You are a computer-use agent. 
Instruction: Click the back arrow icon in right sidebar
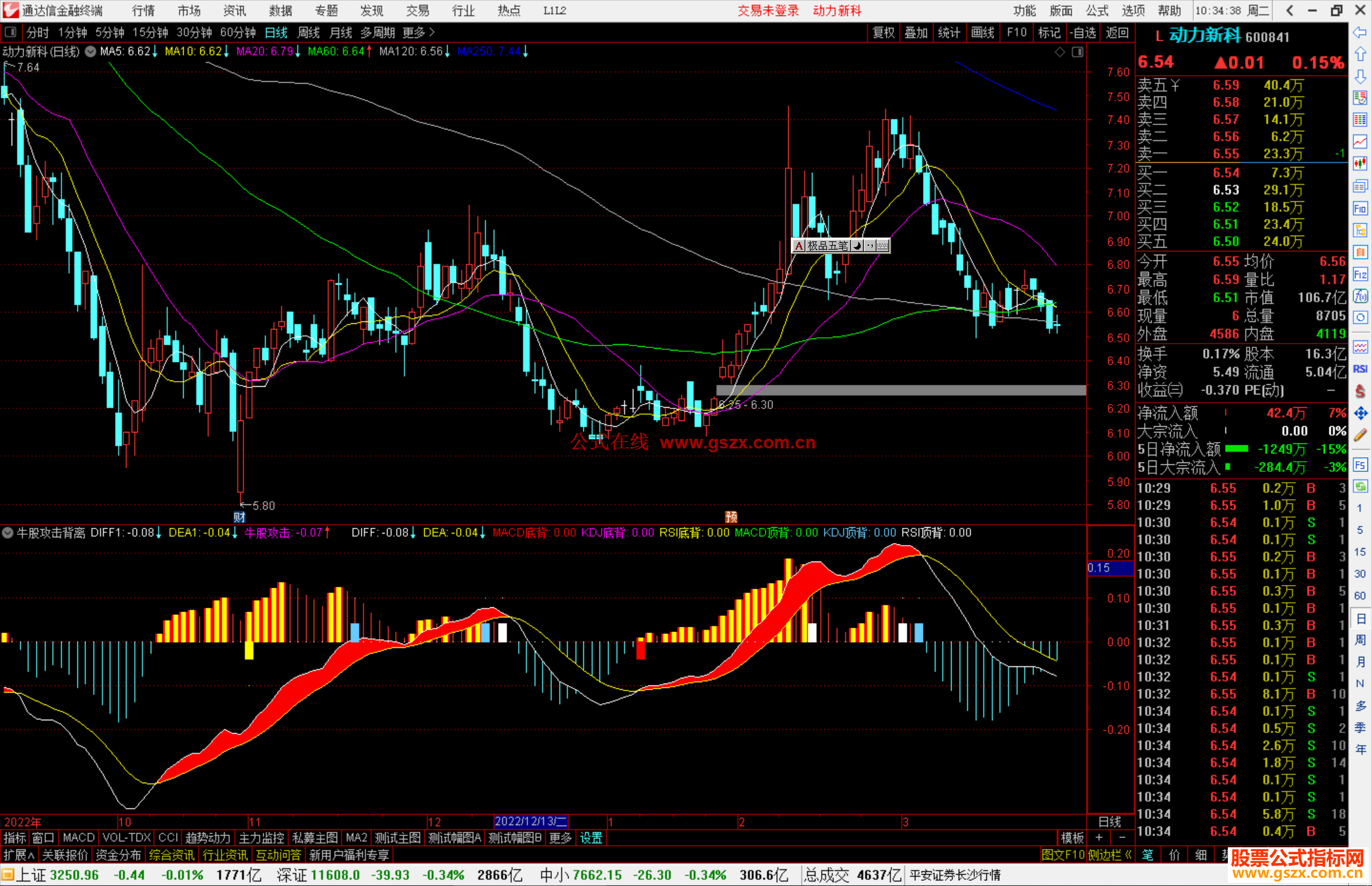coord(1360,32)
